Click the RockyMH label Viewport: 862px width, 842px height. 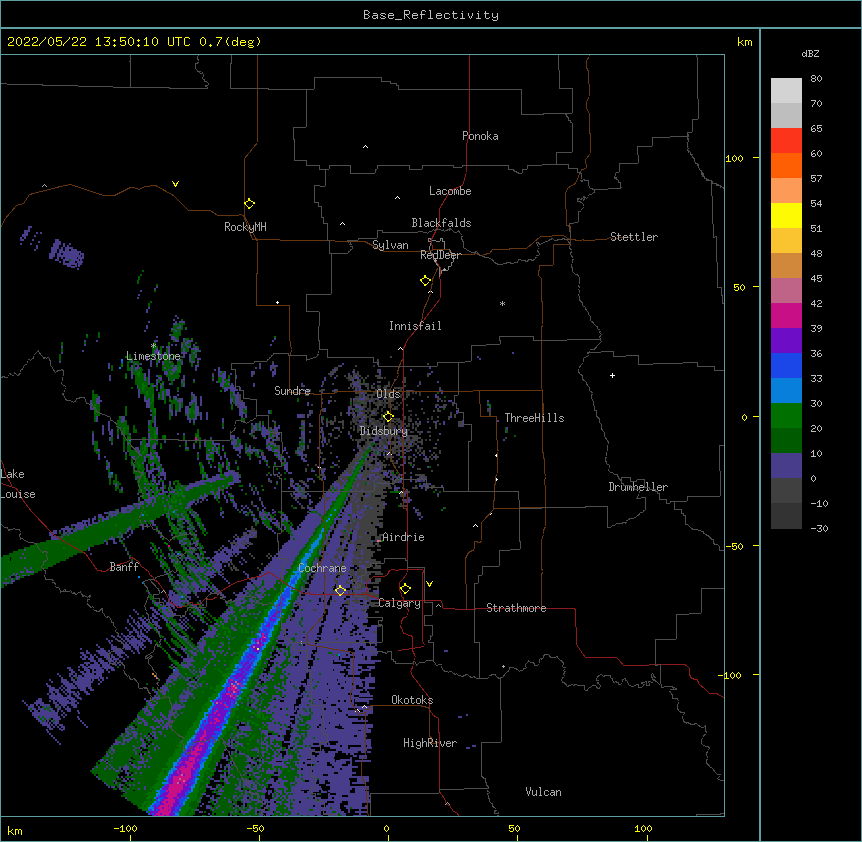pos(245,227)
